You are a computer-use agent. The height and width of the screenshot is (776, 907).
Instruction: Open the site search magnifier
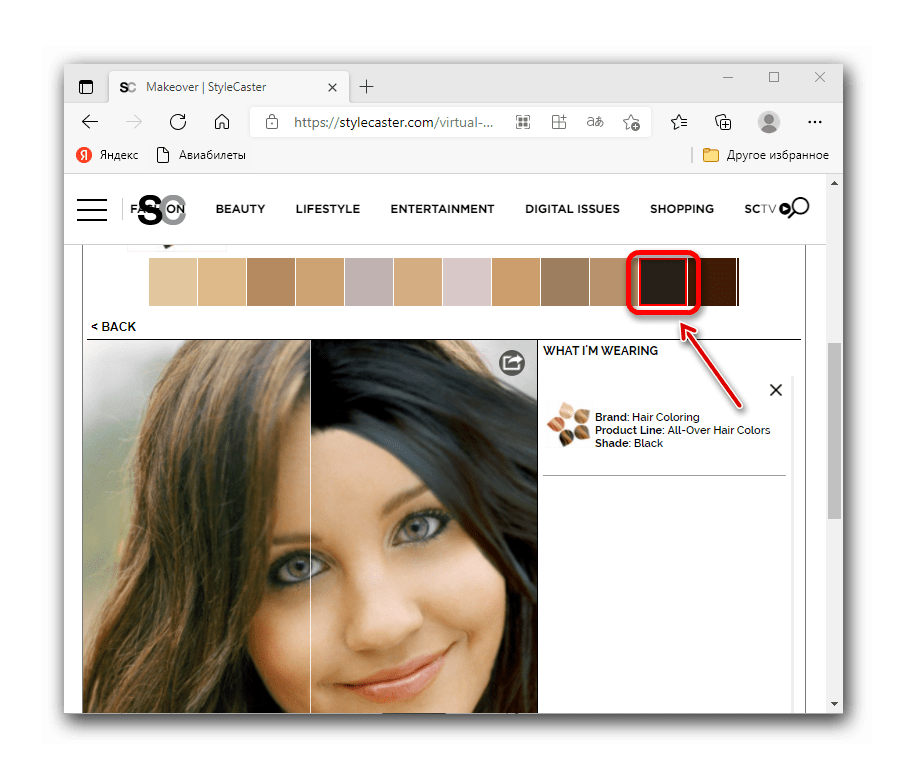[x=799, y=208]
